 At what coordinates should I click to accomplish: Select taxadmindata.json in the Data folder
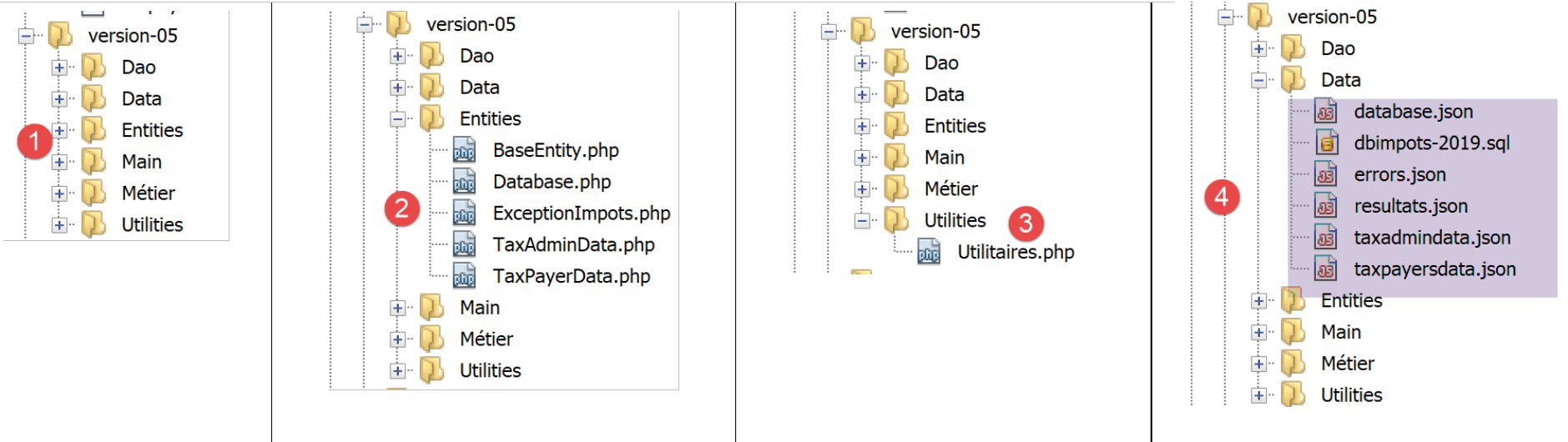tap(1432, 238)
